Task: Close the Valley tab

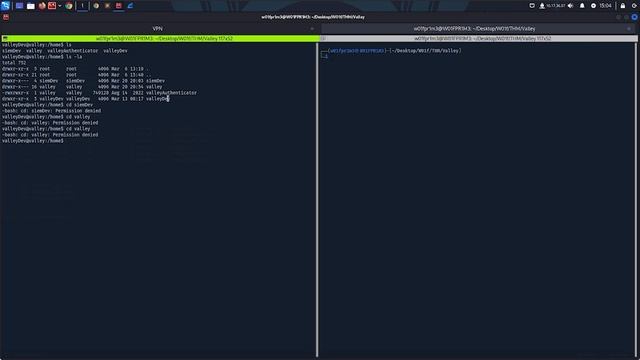Action: (629, 29)
